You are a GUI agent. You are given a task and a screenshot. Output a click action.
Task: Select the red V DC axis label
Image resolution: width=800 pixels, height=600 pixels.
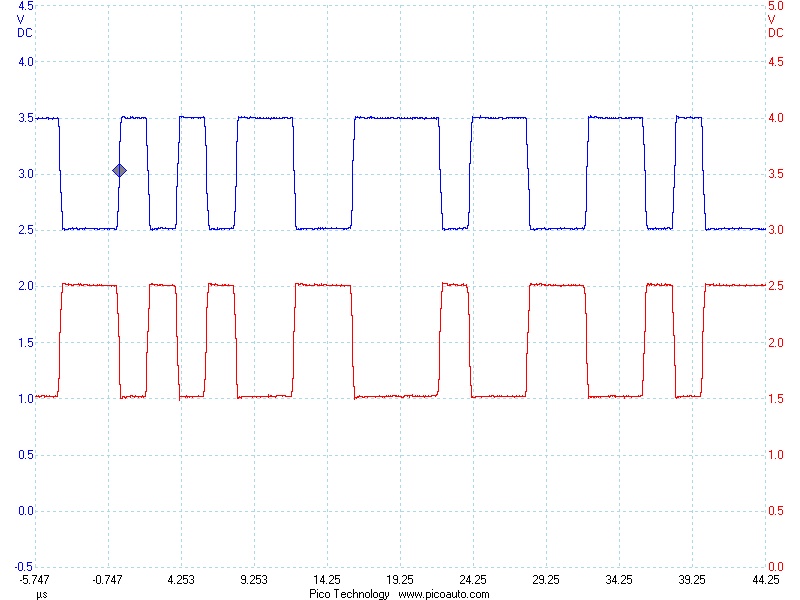776,25
